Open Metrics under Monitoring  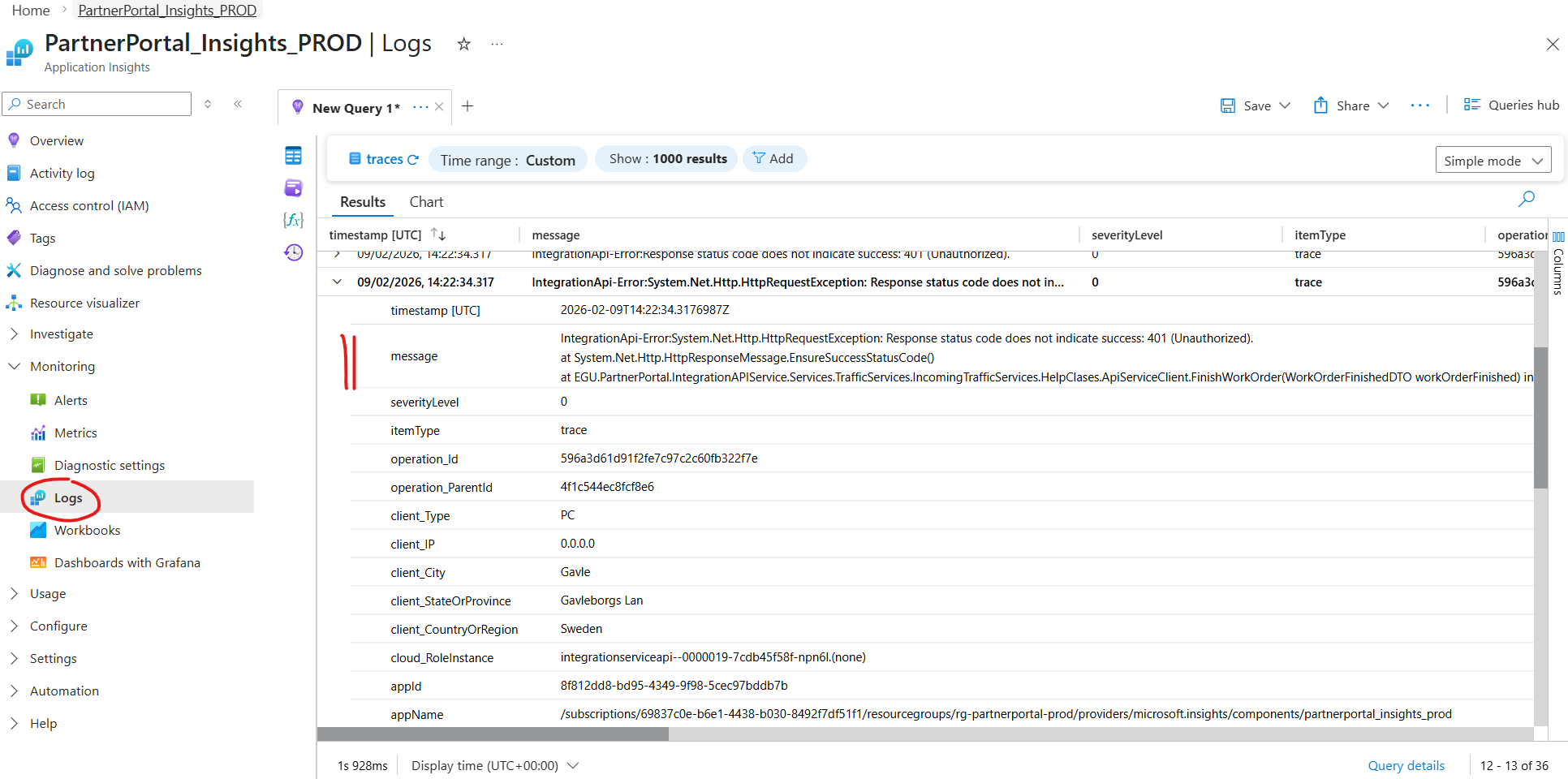(75, 433)
